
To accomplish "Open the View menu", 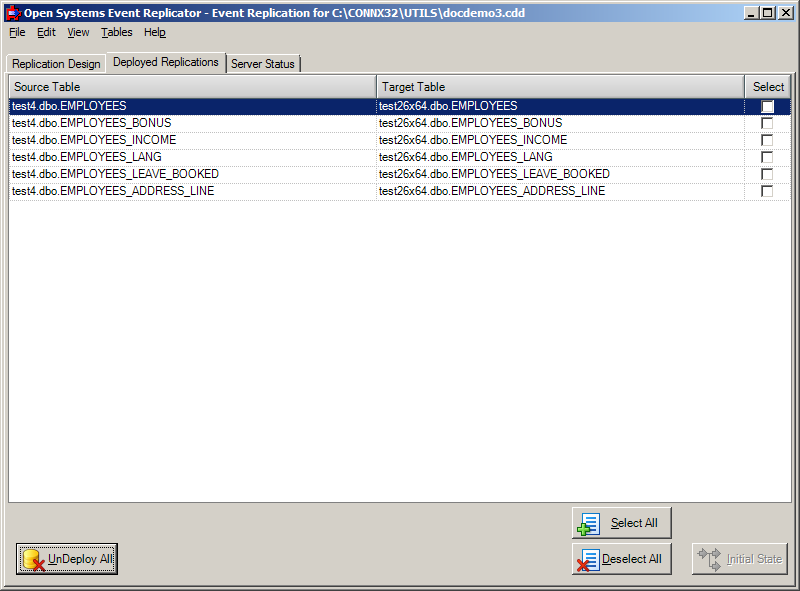I will [77, 32].
